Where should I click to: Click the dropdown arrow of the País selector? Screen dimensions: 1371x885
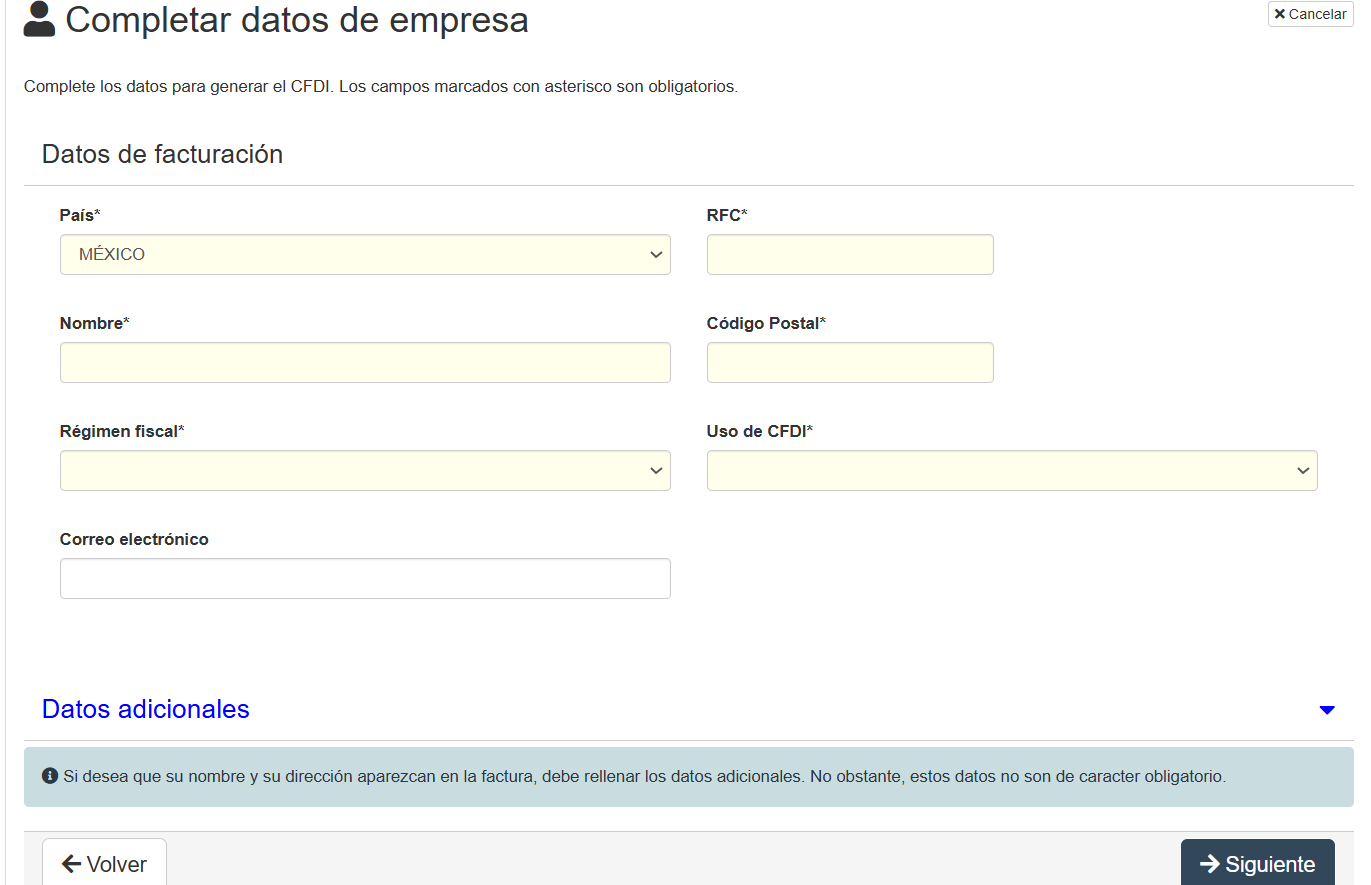(x=657, y=255)
